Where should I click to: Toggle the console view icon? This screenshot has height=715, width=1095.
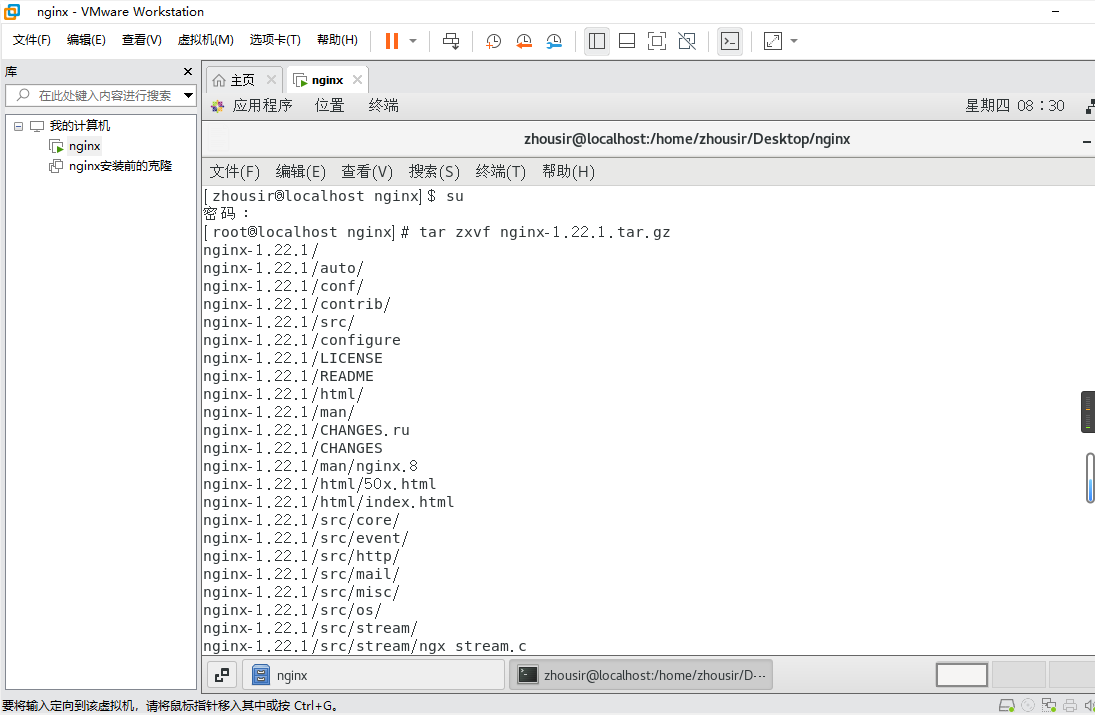[730, 41]
